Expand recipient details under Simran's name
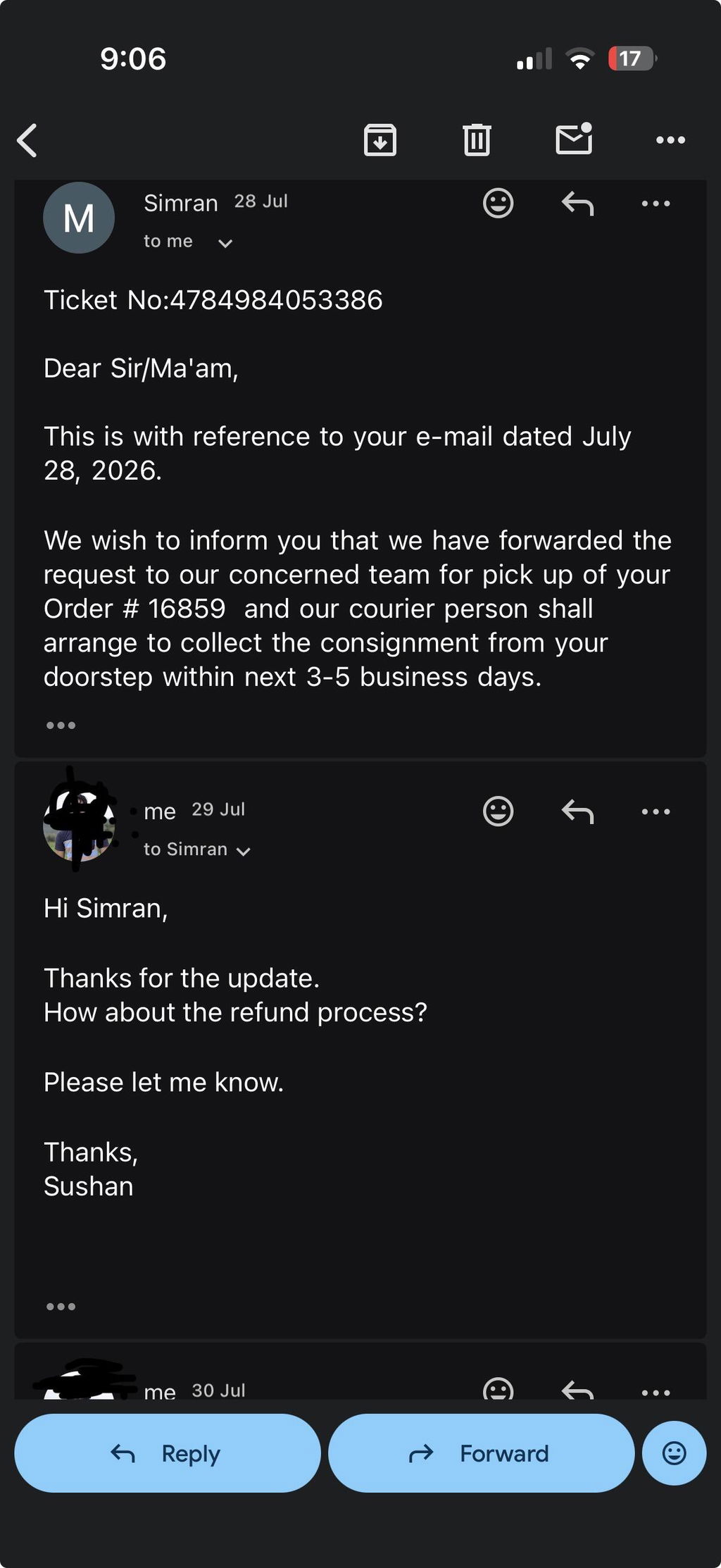 coord(225,244)
